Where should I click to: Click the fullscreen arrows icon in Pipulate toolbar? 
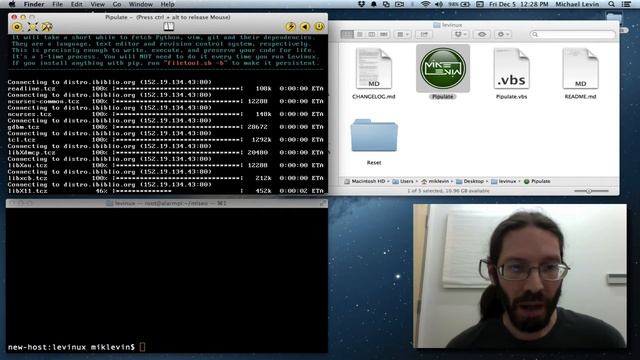coord(32,27)
